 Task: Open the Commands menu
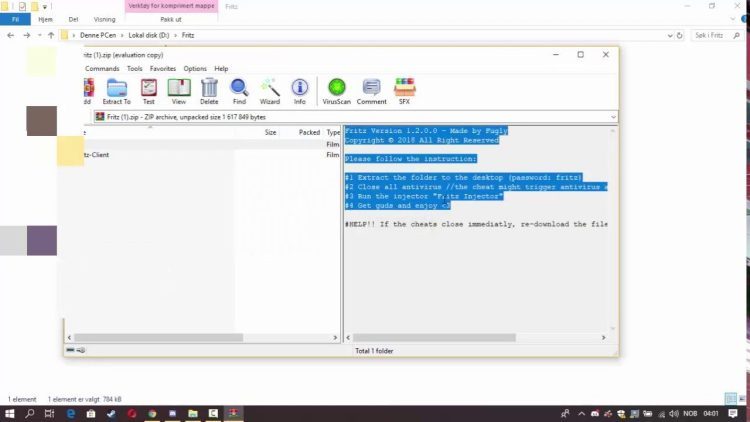point(102,68)
